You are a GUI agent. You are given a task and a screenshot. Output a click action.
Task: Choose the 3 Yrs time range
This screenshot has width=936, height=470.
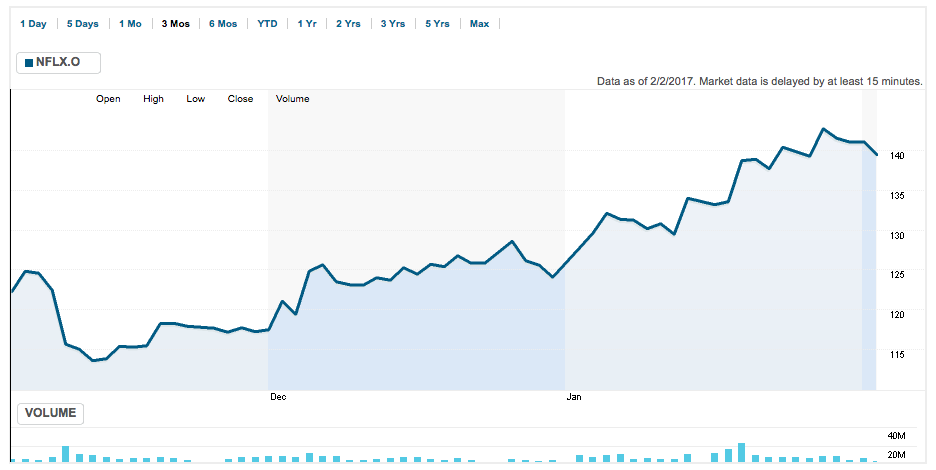pos(392,23)
